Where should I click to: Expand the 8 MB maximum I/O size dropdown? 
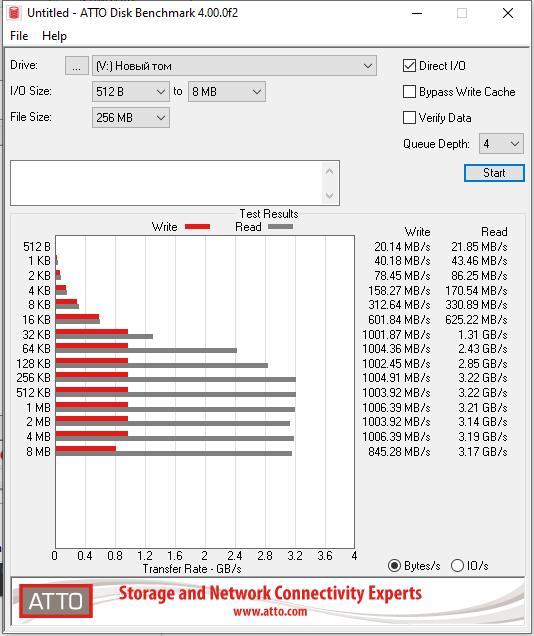click(227, 92)
